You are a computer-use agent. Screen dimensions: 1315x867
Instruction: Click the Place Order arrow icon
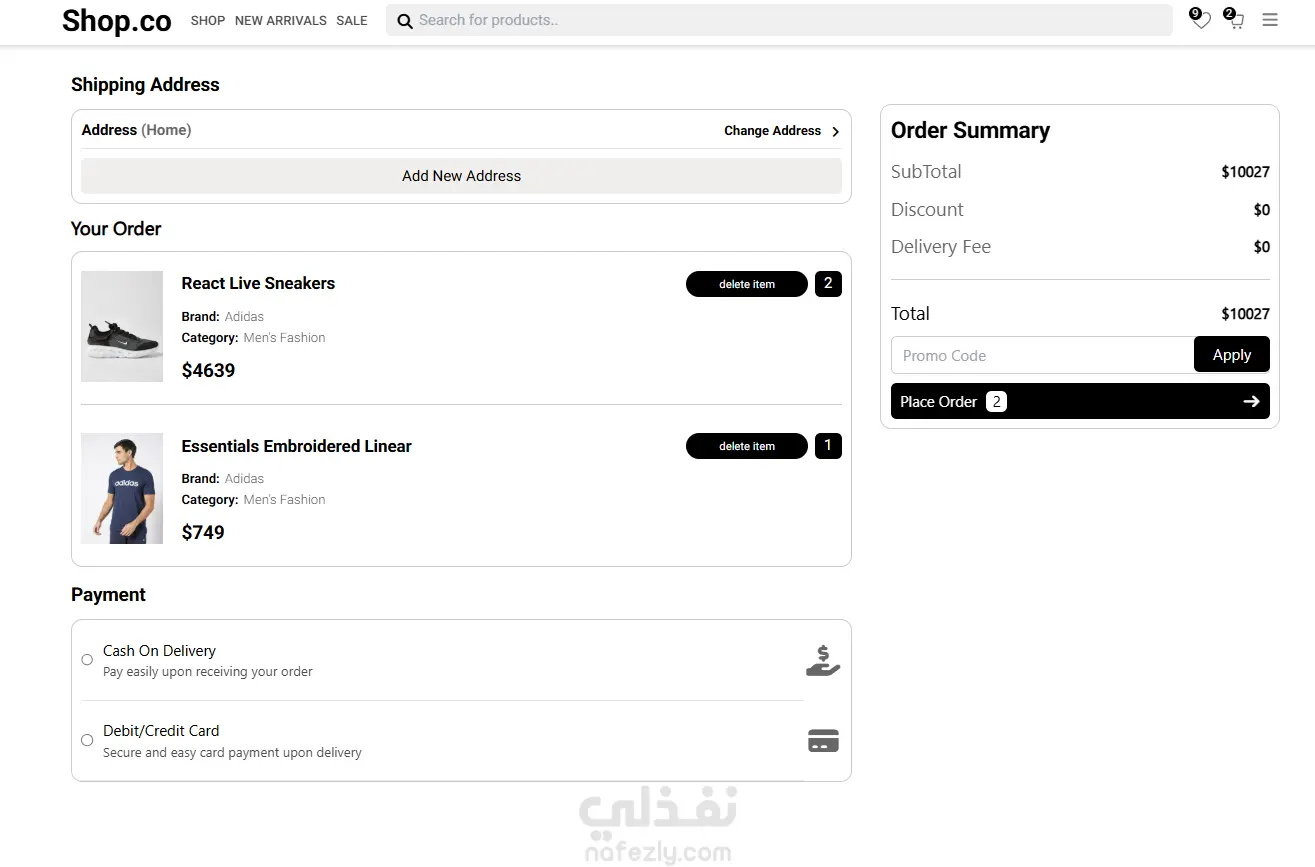(x=1251, y=401)
